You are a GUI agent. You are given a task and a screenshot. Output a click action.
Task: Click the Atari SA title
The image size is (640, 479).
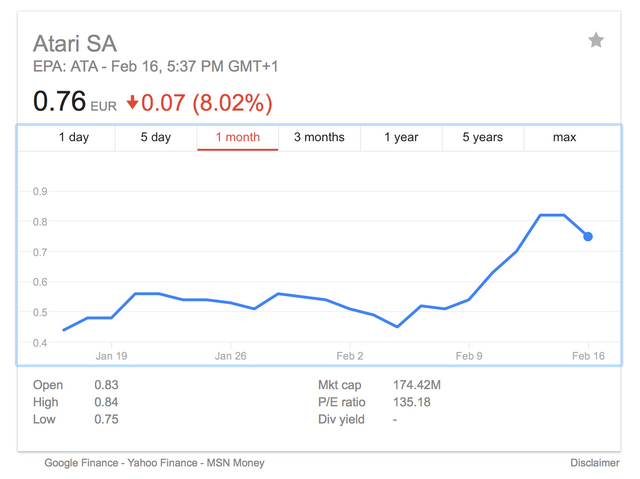point(75,43)
